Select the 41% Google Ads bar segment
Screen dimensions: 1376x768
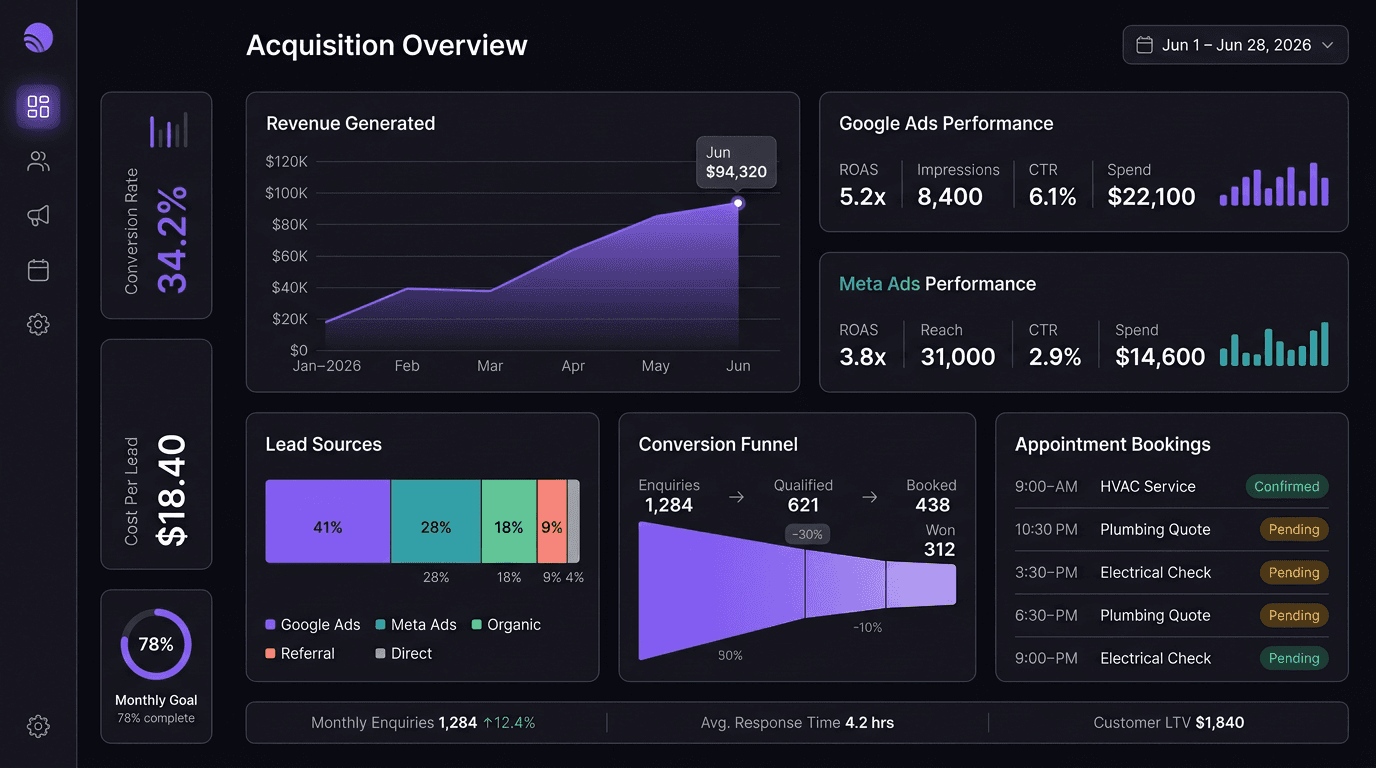pyautogui.click(x=328, y=521)
